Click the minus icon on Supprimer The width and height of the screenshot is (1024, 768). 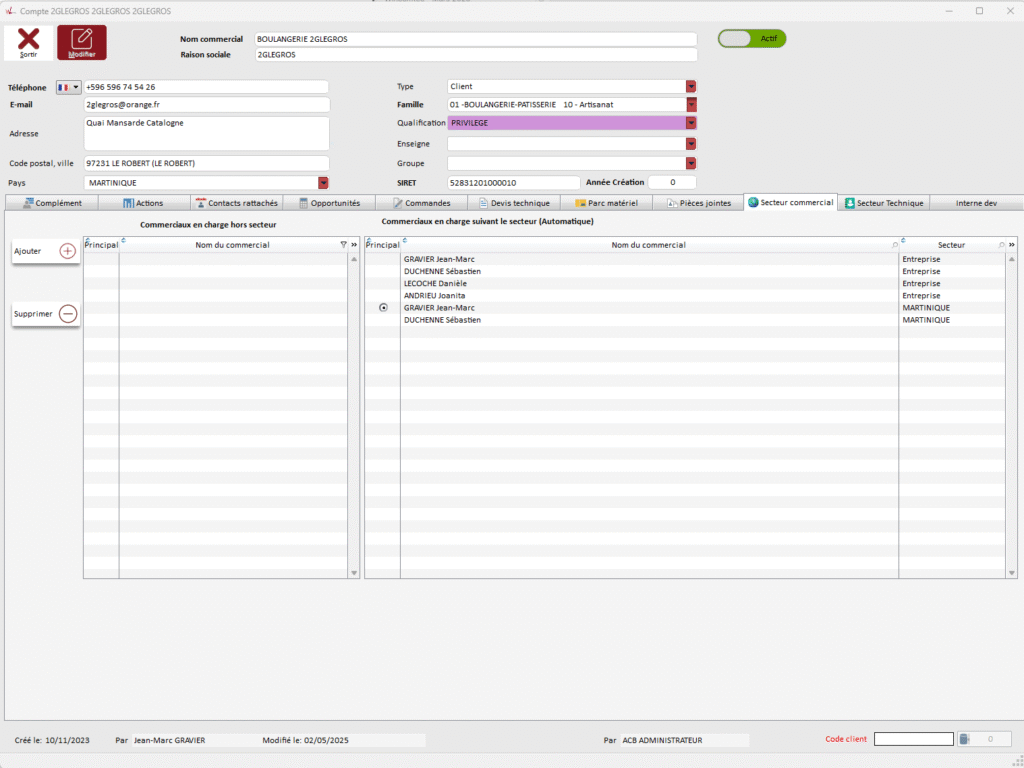68,314
